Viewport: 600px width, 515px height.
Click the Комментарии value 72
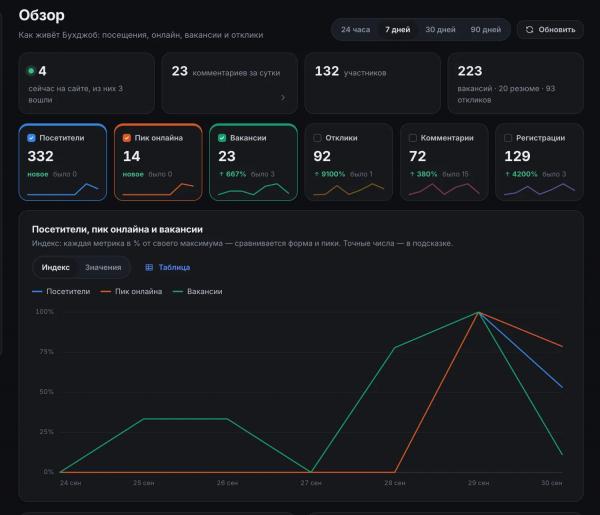point(417,156)
